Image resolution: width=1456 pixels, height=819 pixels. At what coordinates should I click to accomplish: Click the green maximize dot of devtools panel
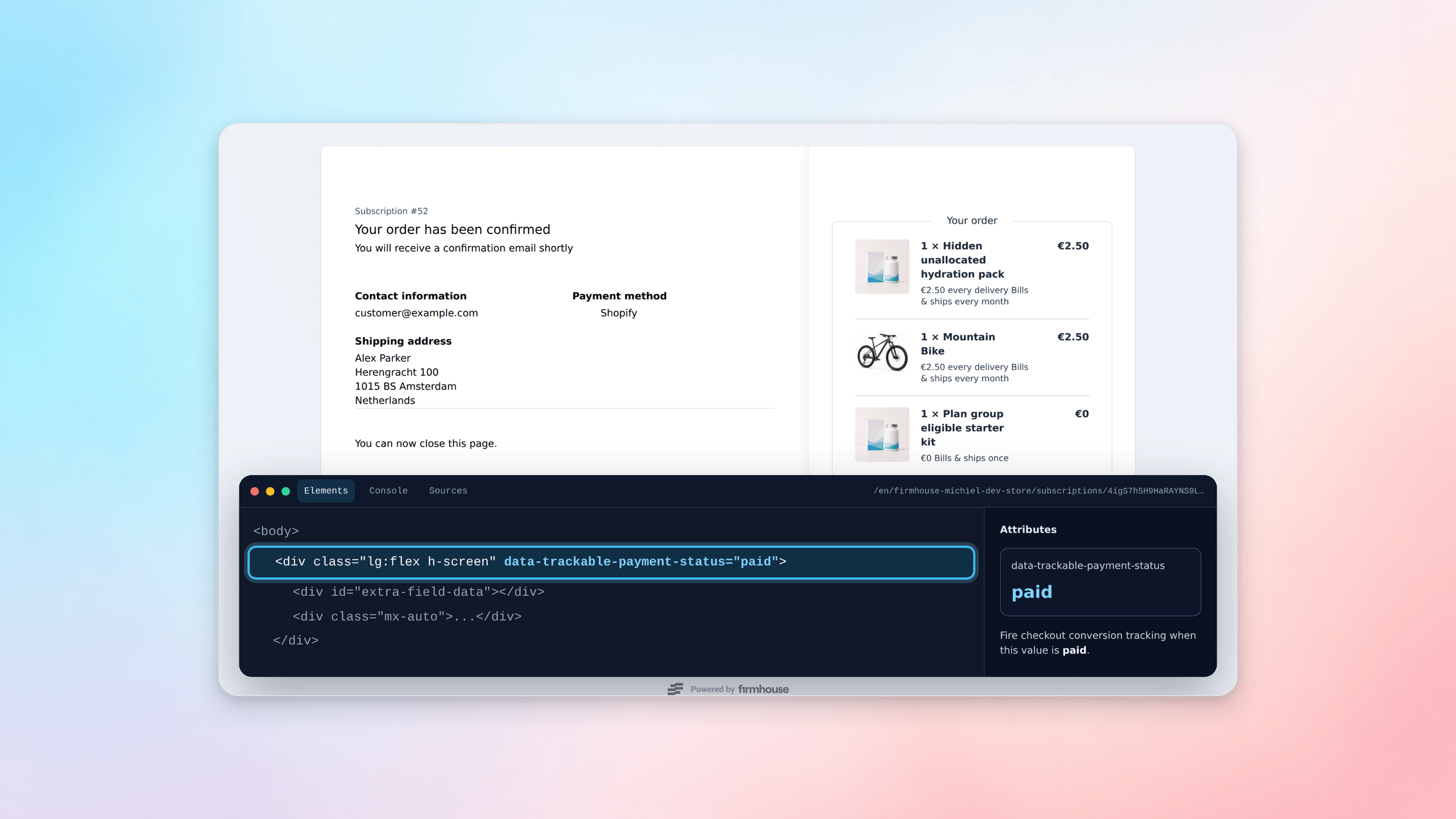pos(286,491)
